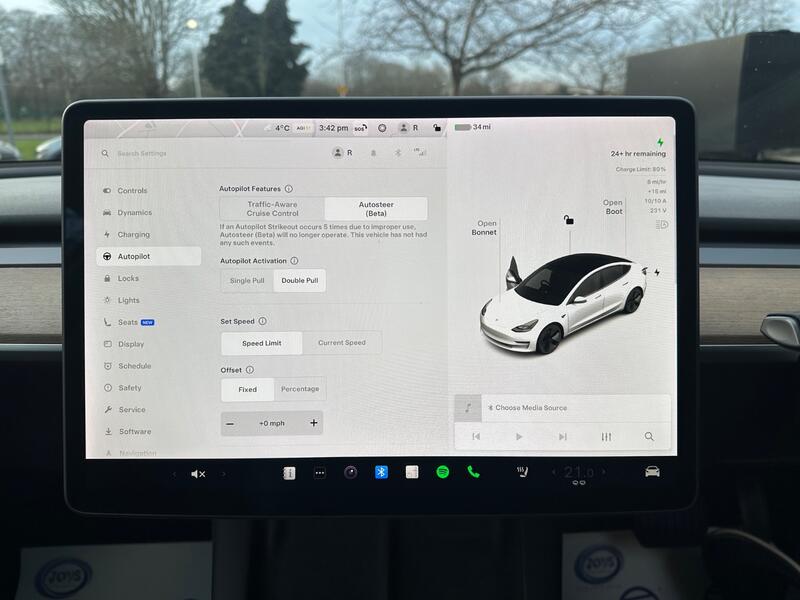The image size is (800, 600).
Task: Tap the notifications bell icon
Action: 373,153
